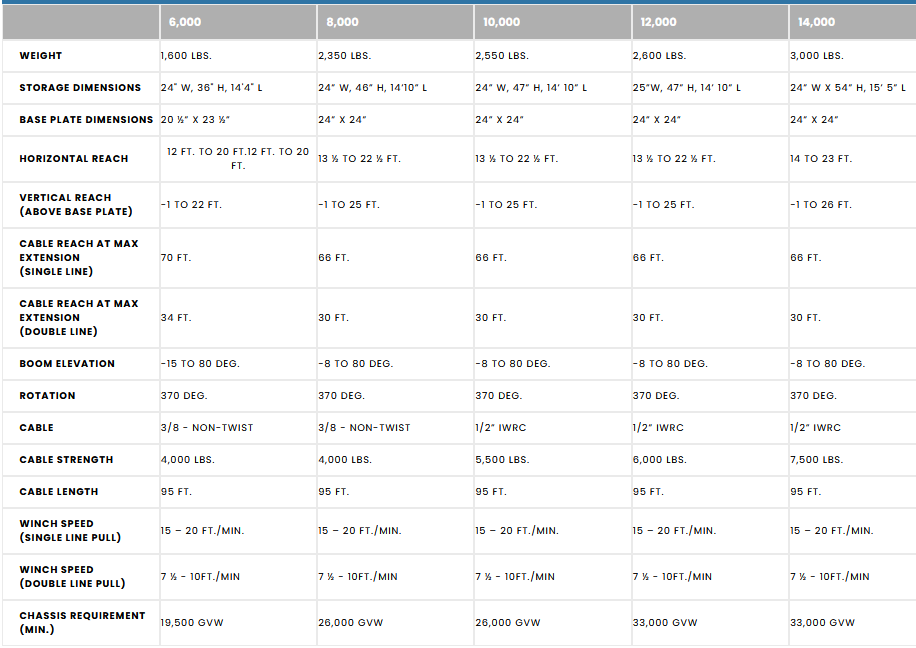Click the 10,000 column header
Image resolution: width=916 pixels, height=648 pixels.
pos(502,22)
